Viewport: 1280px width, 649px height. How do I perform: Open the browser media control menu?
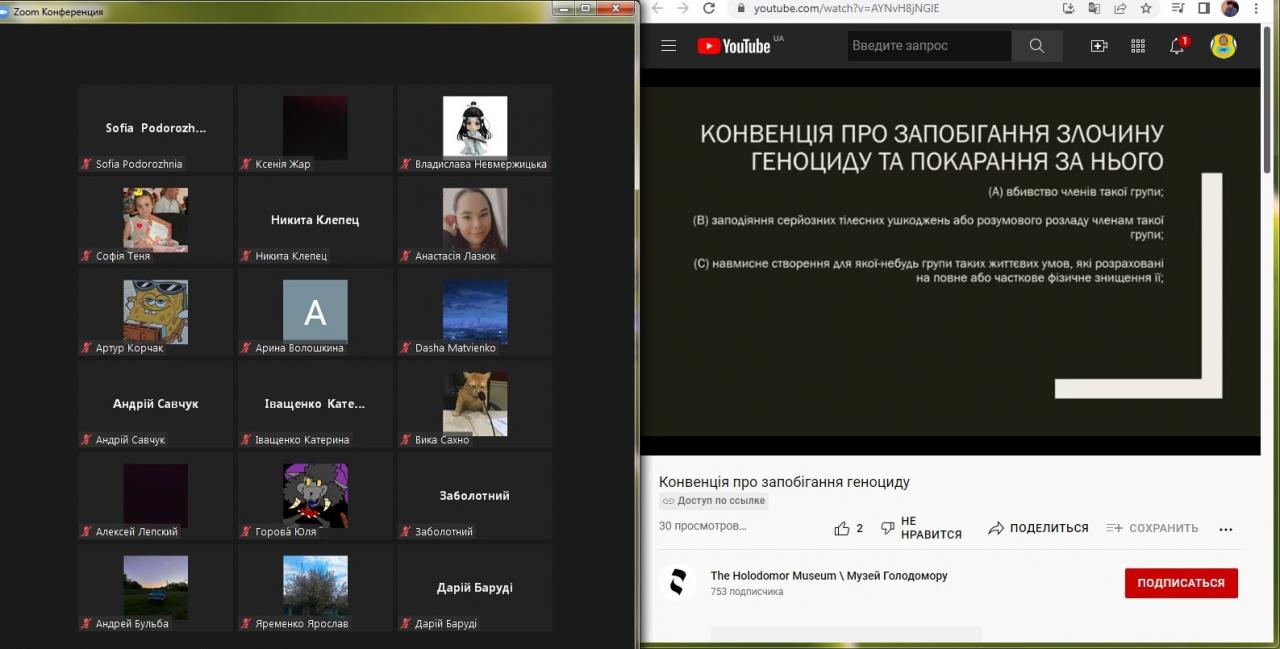point(1178,8)
